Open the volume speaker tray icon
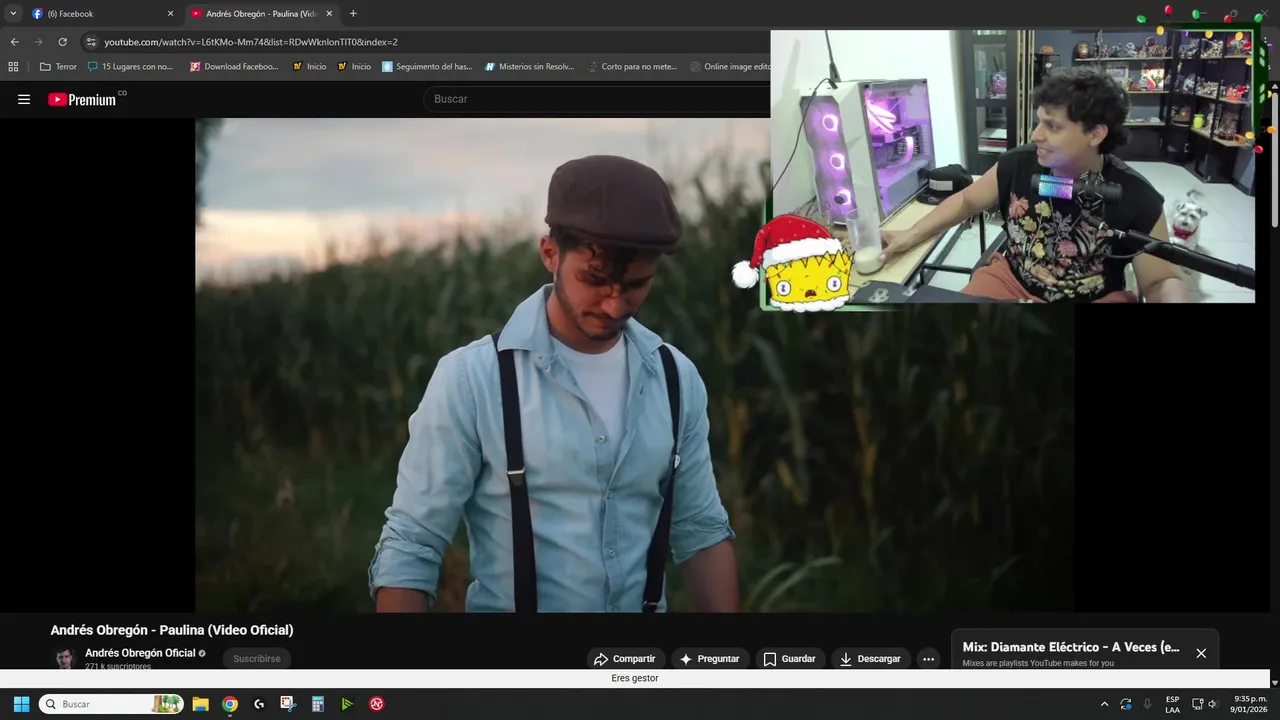This screenshot has height=720, width=1280. tap(1212, 704)
